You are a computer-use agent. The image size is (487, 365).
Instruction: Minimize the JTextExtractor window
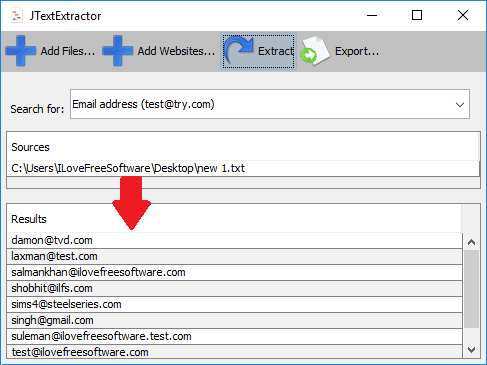372,15
